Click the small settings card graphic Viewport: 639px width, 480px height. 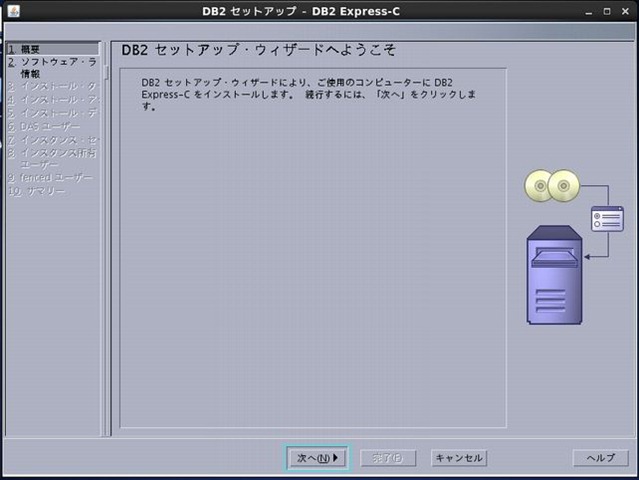pos(607,219)
